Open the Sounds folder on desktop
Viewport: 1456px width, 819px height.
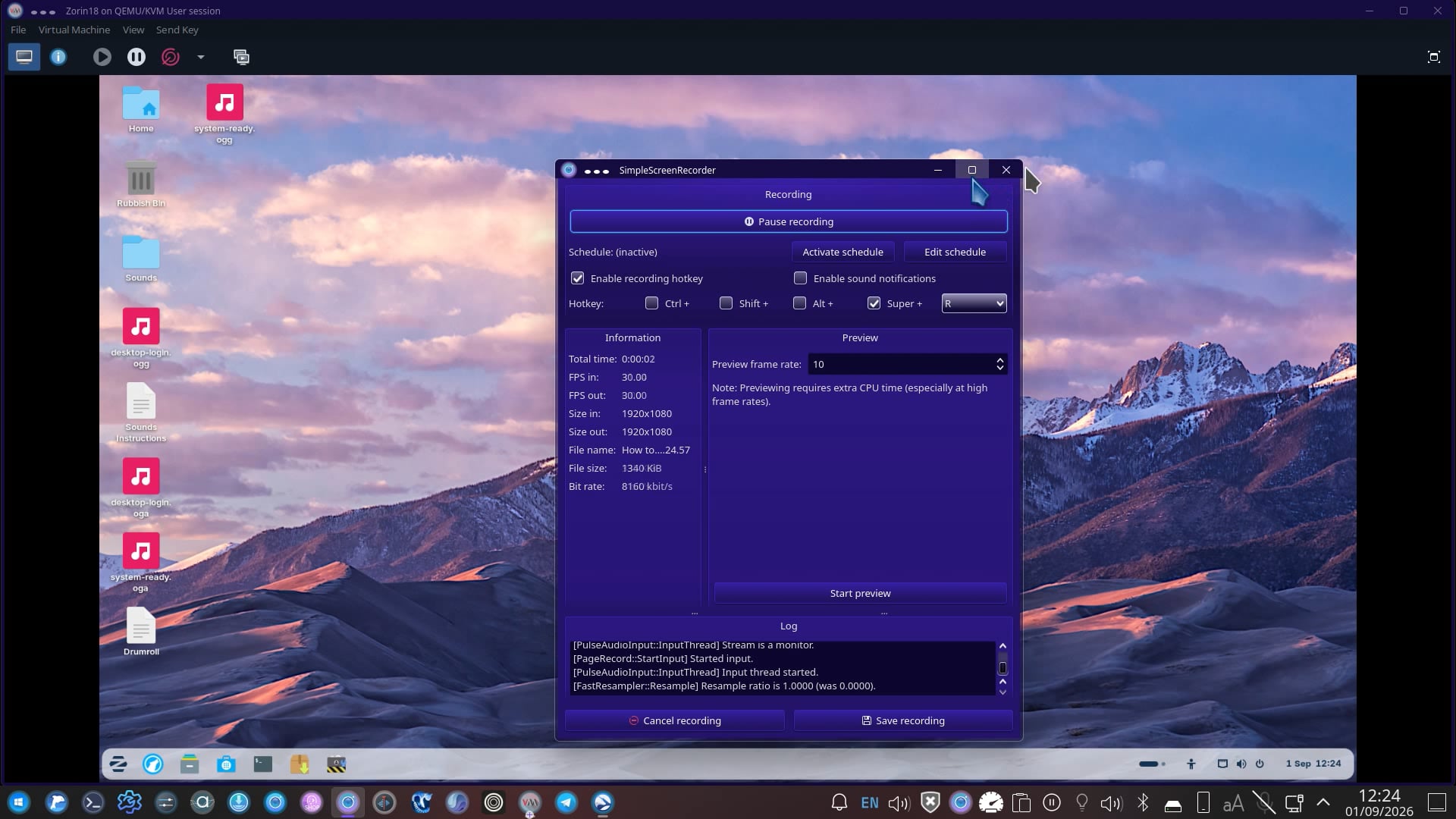click(141, 259)
